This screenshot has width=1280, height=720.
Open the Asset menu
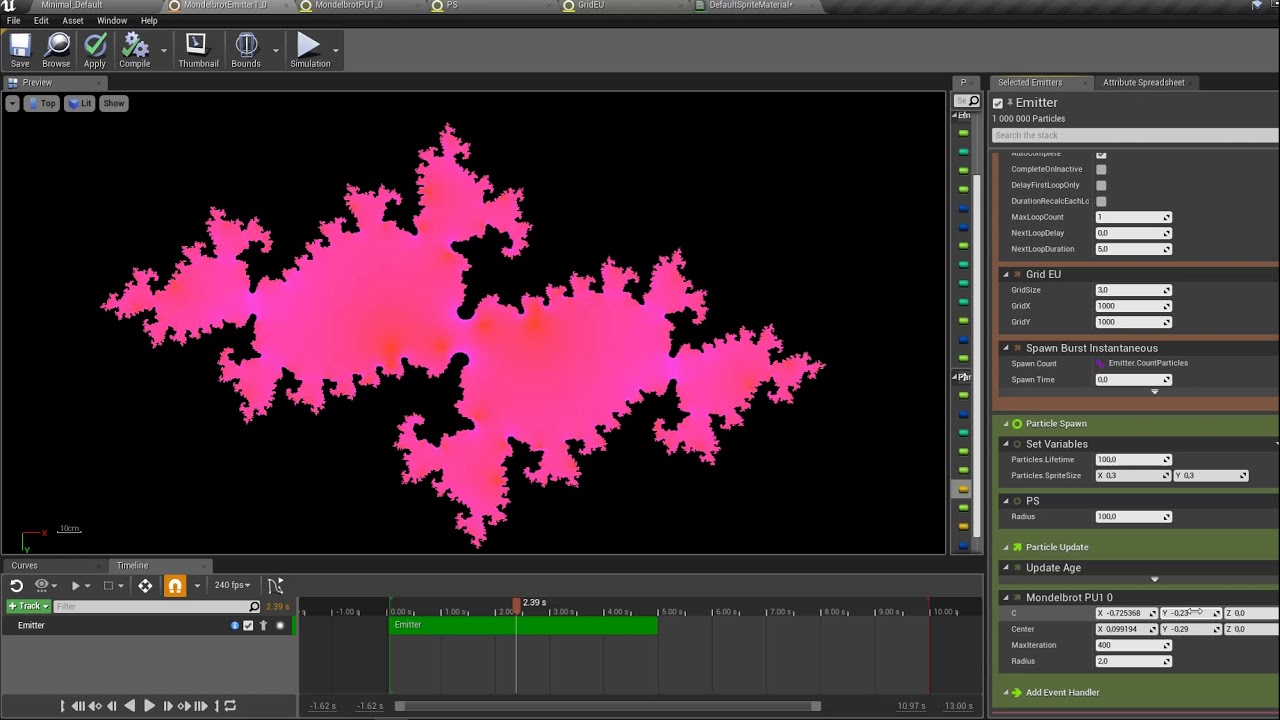(x=73, y=21)
